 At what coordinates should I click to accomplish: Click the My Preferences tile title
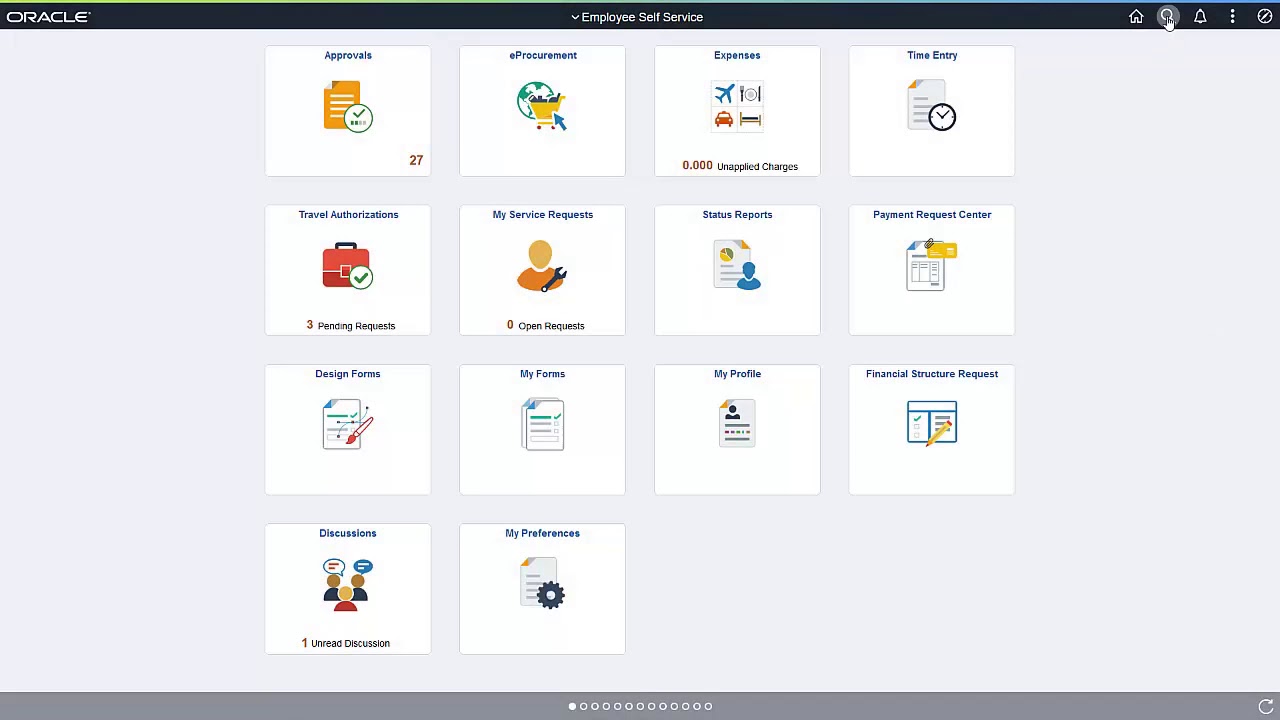542,533
